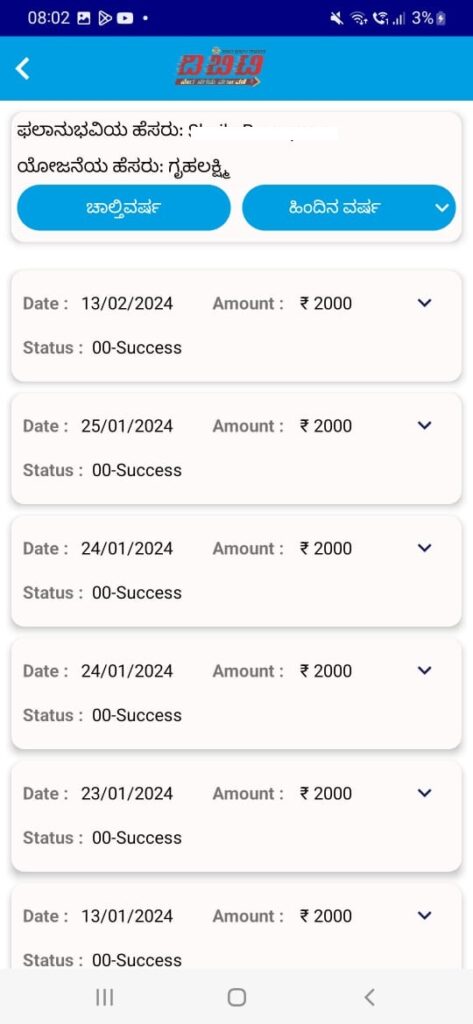The height and width of the screenshot is (1024, 473).
Task: Select the ಚಾಲ್ತಿವರ್ಷ current year button
Action: click(x=123, y=208)
